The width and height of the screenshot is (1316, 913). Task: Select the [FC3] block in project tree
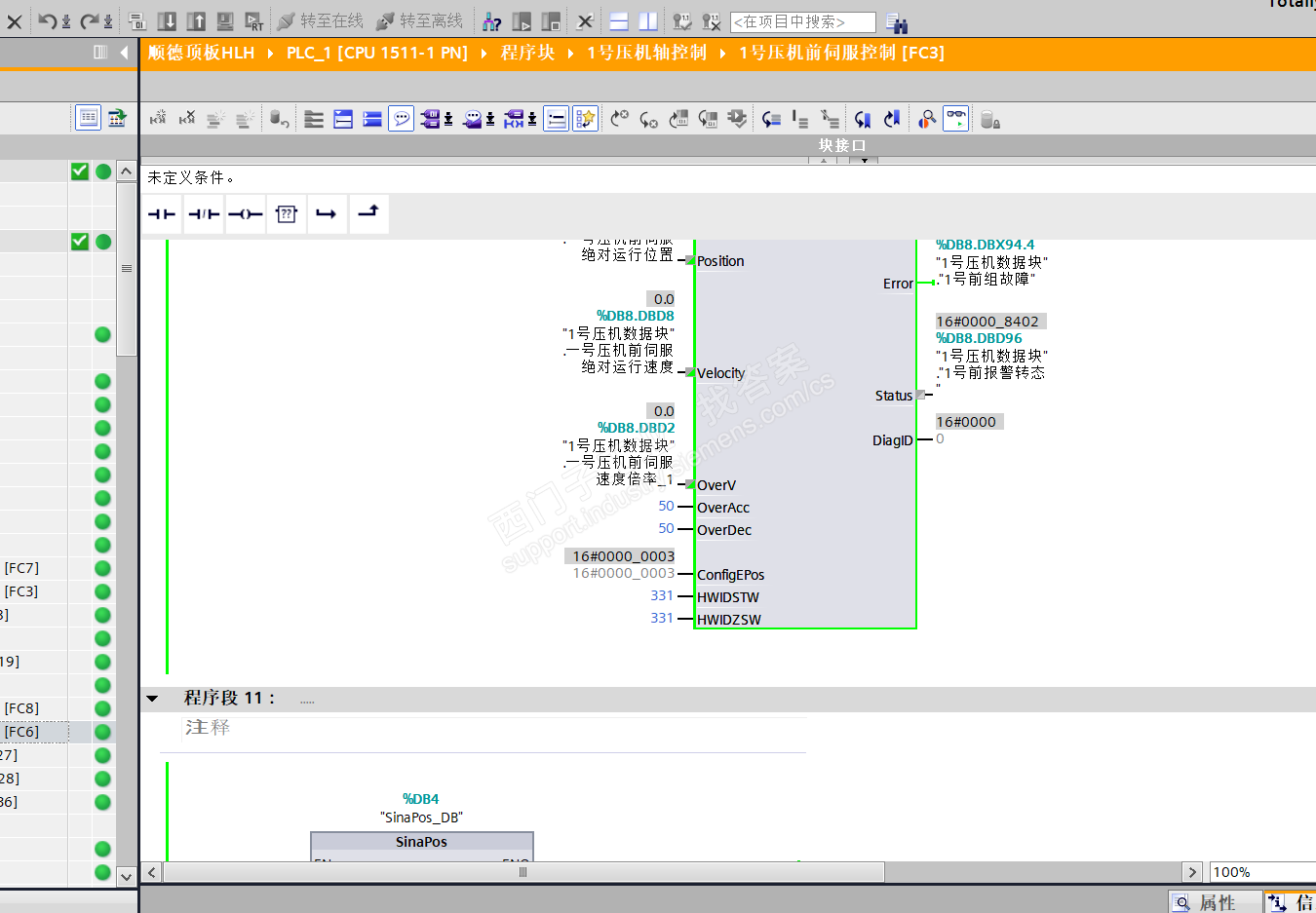point(21,591)
